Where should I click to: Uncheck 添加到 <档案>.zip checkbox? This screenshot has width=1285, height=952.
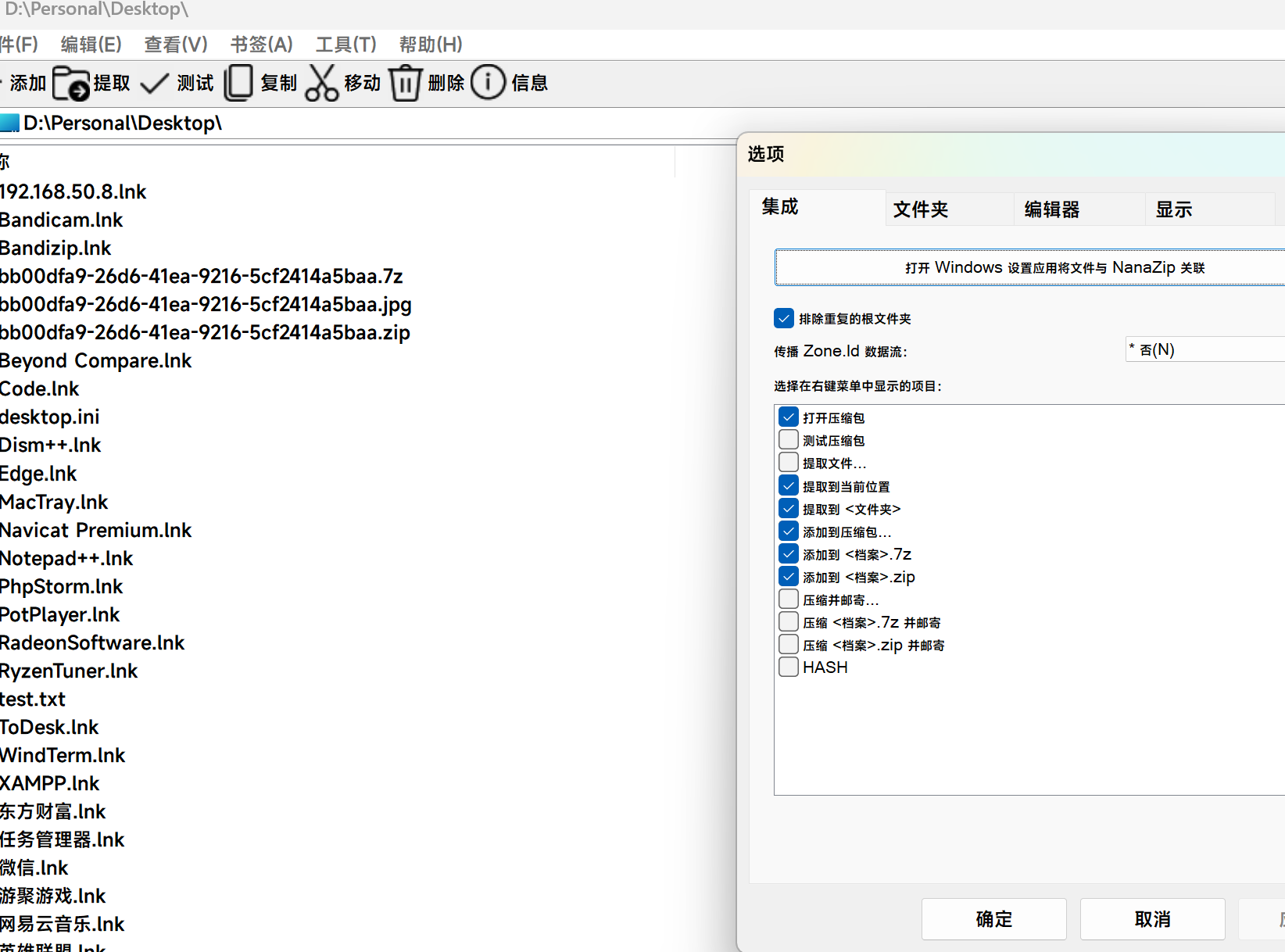789,577
